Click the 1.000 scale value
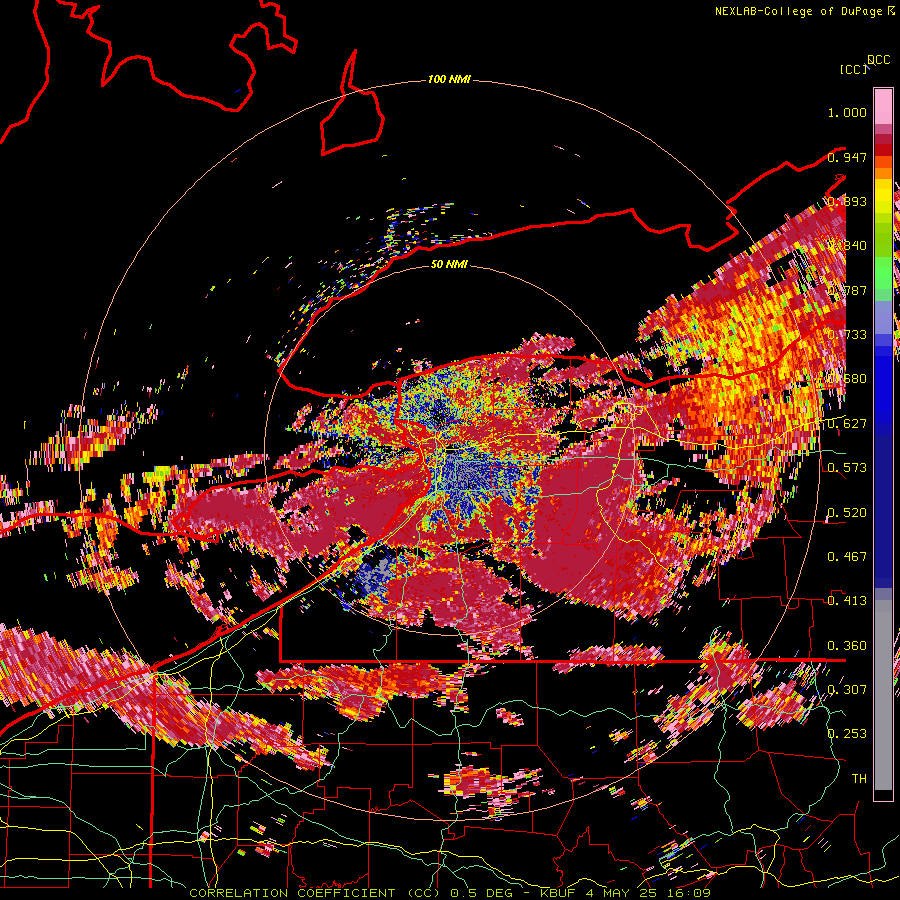 tap(847, 112)
